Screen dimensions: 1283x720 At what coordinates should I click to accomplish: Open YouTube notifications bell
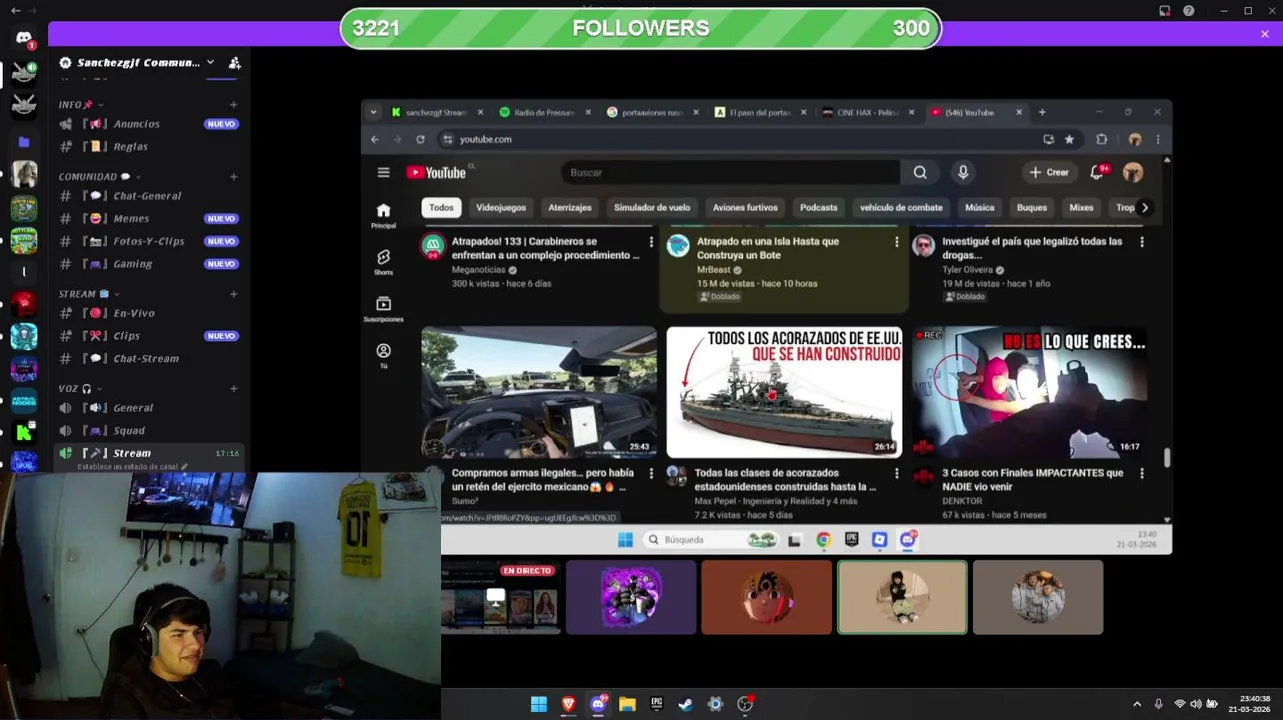[1098, 172]
